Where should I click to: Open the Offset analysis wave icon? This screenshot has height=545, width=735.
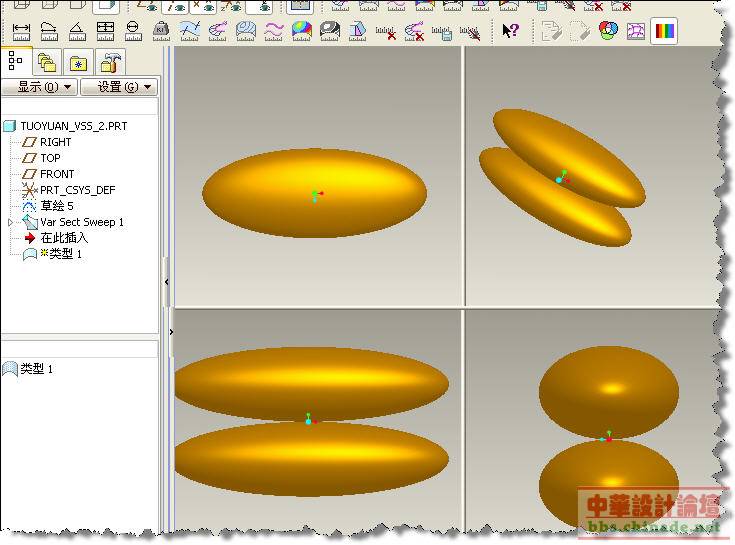(x=274, y=31)
